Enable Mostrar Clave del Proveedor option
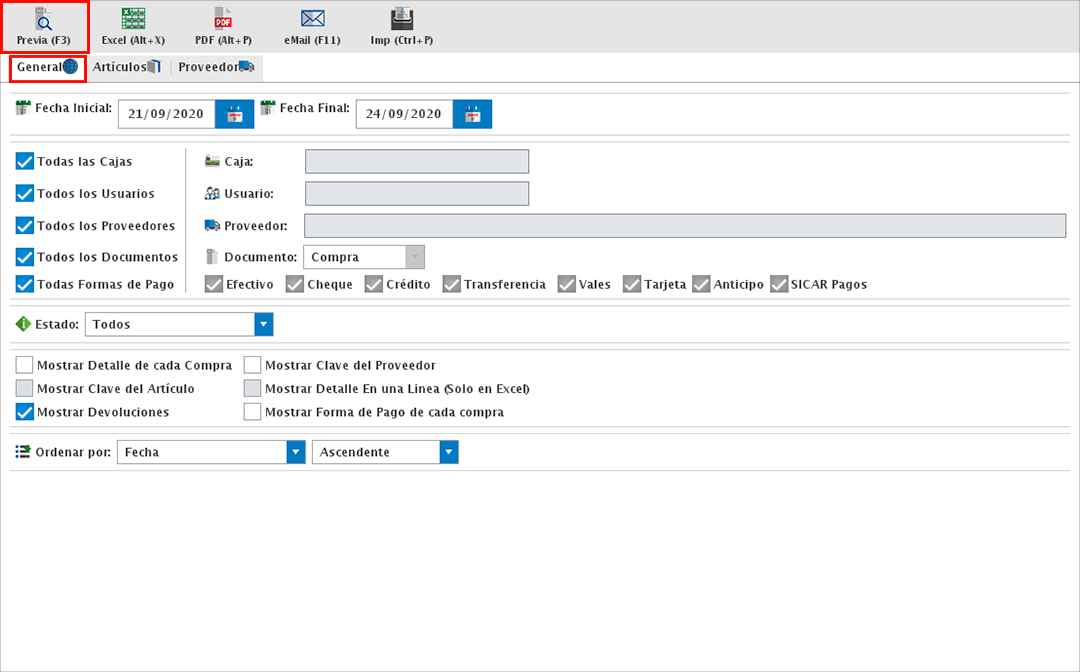The height and width of the screenshot is (672, 1080). point(253,365)
